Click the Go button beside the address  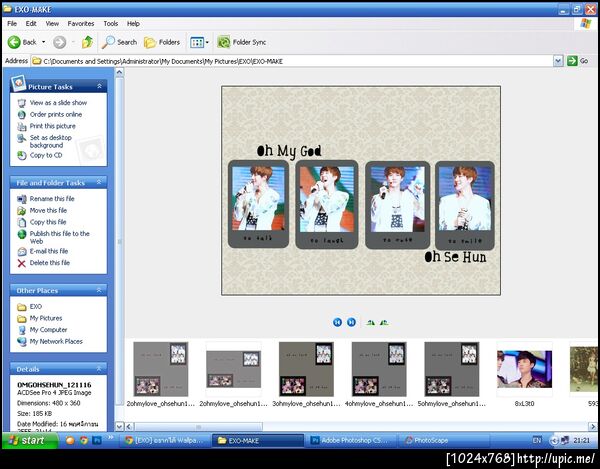coord(577,61)
